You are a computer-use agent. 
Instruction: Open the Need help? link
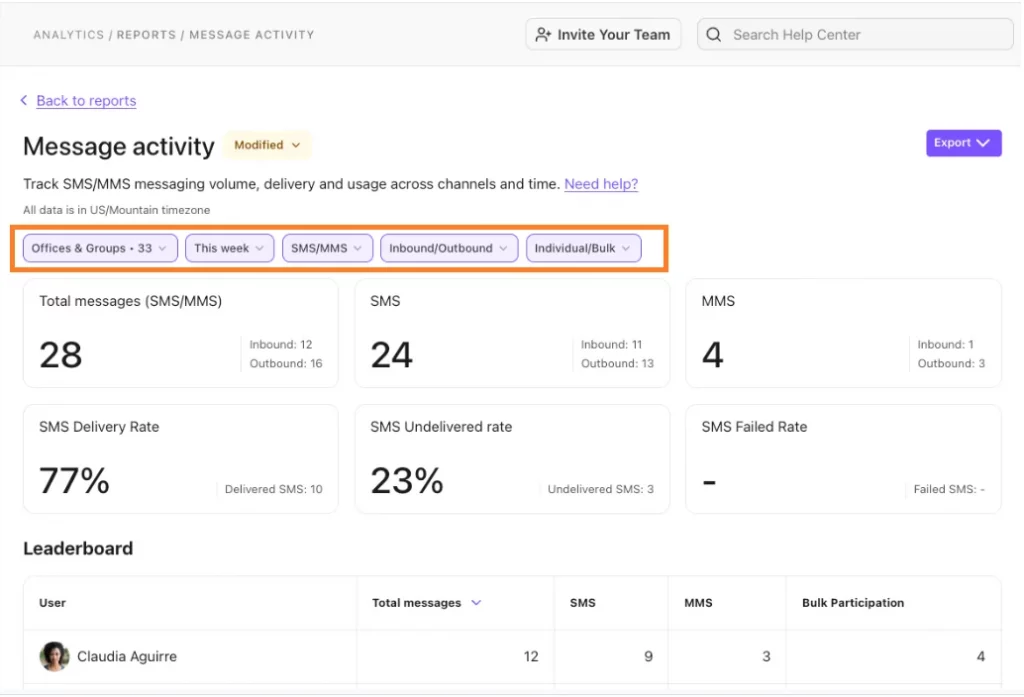click(601, 184)
